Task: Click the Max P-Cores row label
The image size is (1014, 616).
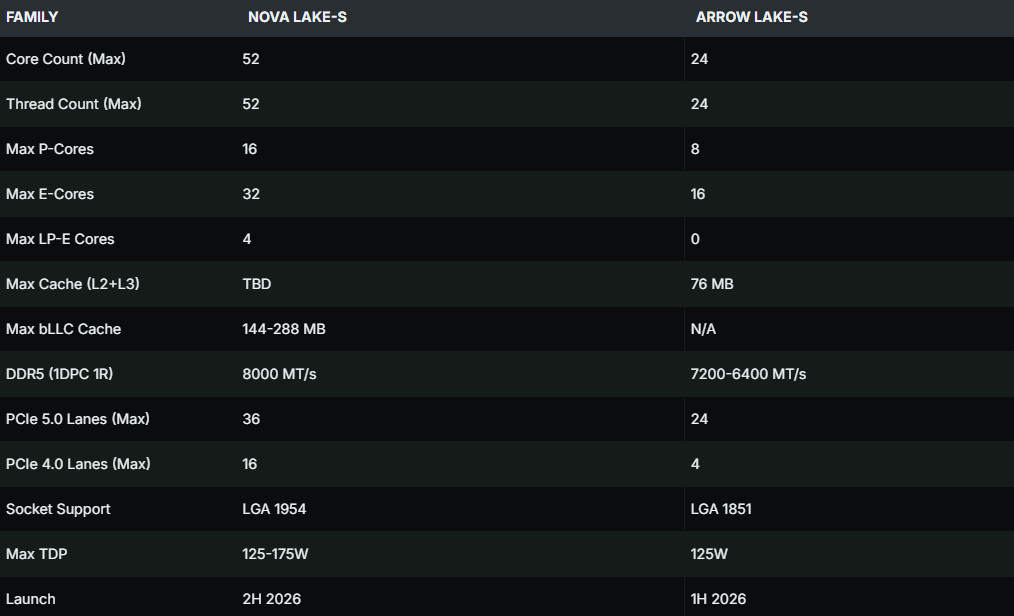Action: [x=50, y=149]
